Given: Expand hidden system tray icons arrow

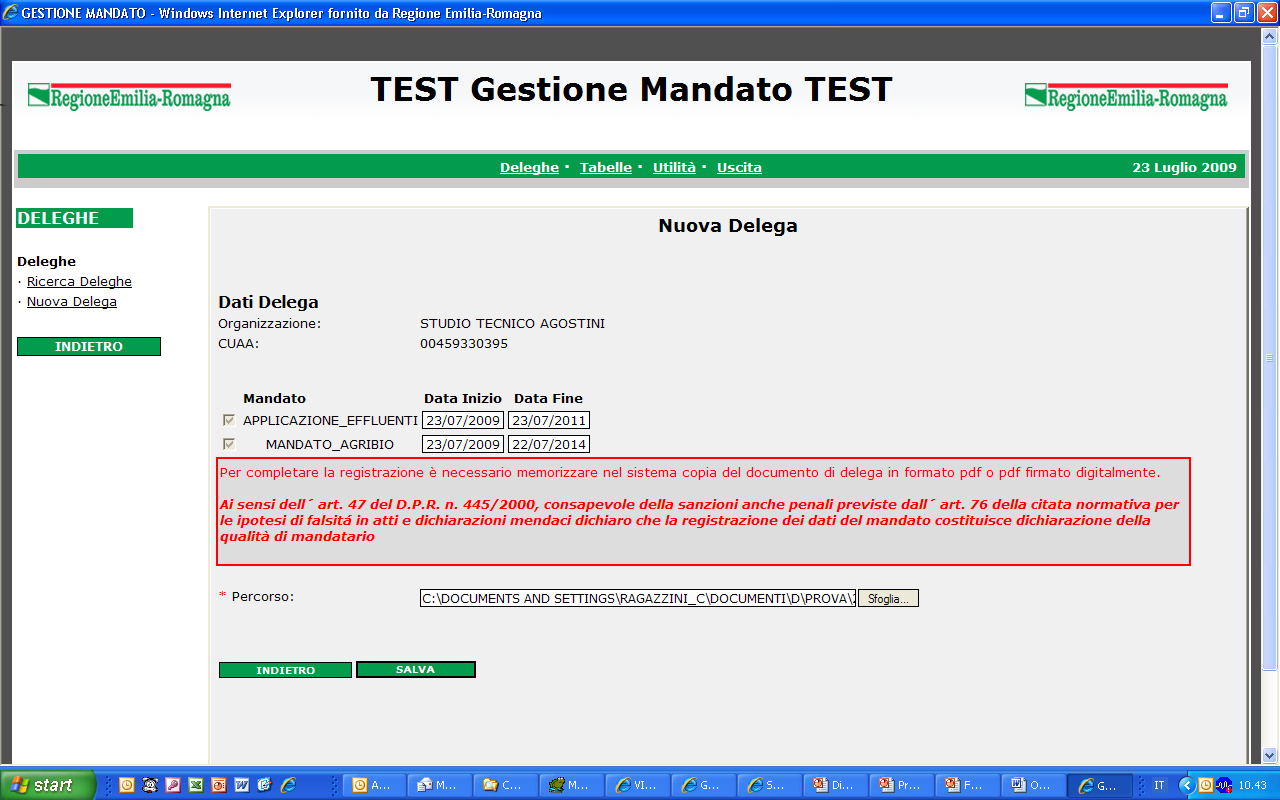Looking at the screenshot, I should tap(1187, 785).
